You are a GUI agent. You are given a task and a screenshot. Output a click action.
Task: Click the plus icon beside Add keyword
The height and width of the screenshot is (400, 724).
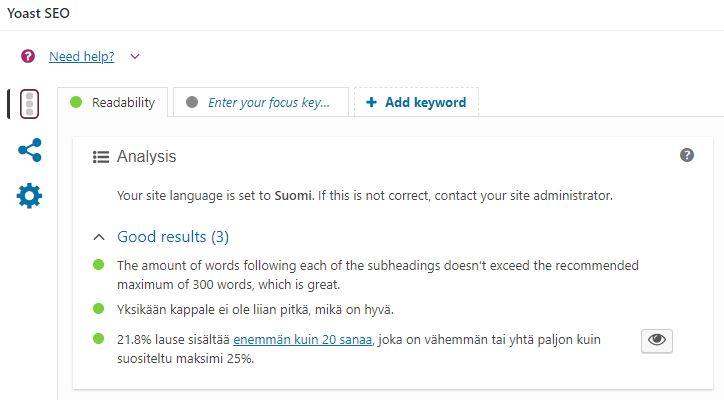(x=371, y=102)
